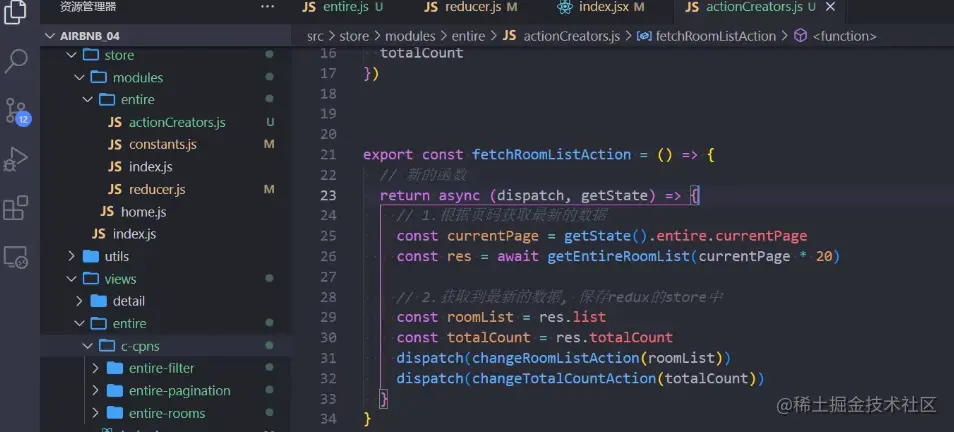The width and height of the screenshot is (954, 432).
Task: Open the Extensions view
Action: 15,208
